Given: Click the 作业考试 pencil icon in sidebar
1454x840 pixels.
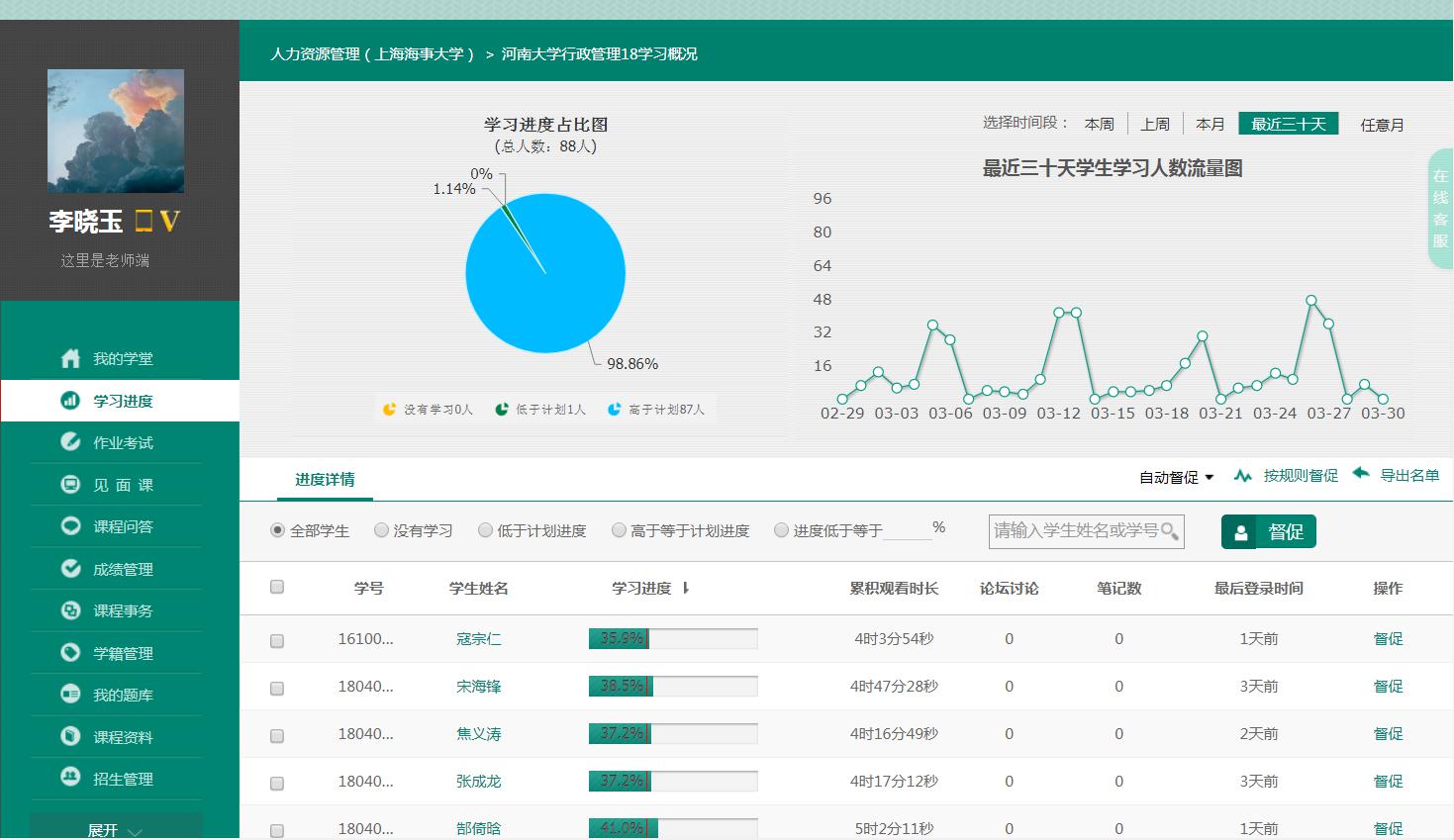Looking at the screenshot, I should [x=70, y=442].
